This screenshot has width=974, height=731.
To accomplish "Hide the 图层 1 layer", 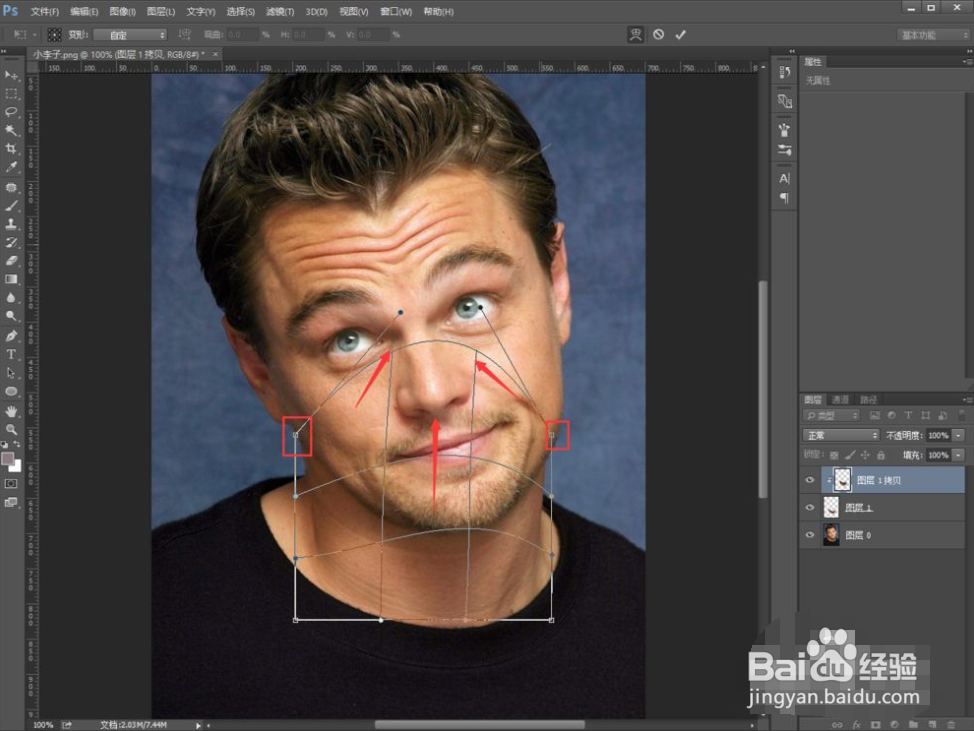I will (x=809, y=507).
